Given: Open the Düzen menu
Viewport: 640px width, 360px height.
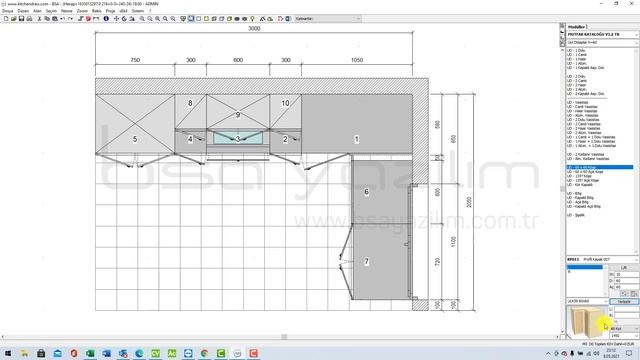Looking at the screenshot, I should click(23, 11).
